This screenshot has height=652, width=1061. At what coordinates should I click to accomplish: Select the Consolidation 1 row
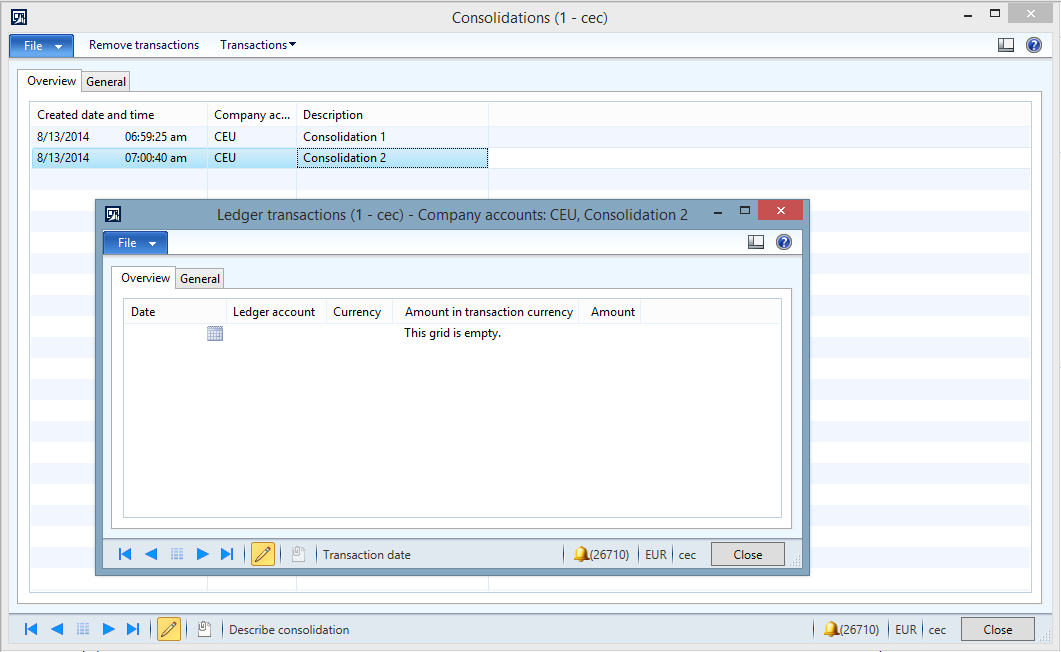[x=344, y=137]
